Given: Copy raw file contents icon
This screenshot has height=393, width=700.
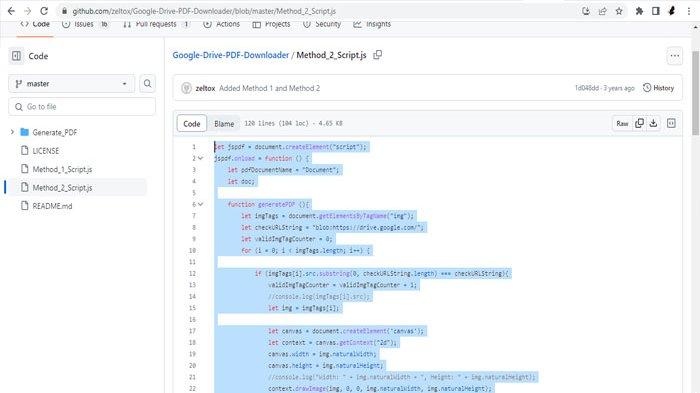Looking at the screenshot, I should [639, 123].
